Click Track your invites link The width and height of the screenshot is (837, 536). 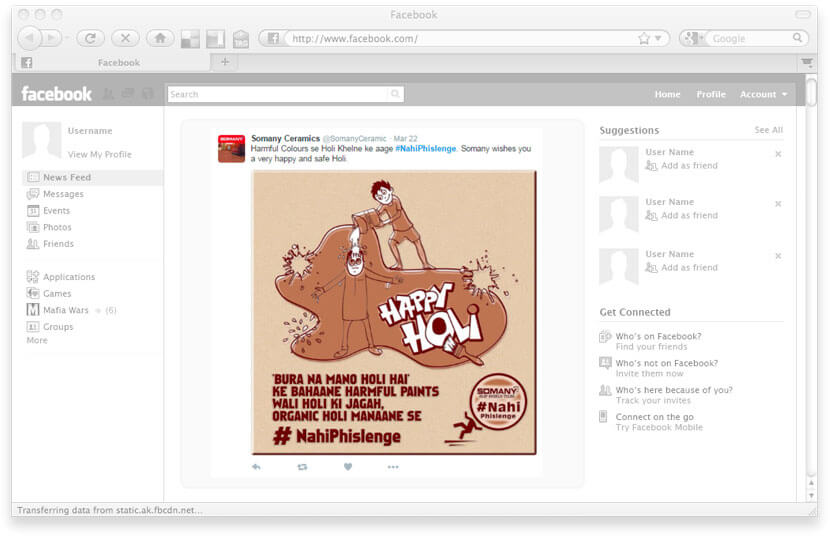pos(653,400)
